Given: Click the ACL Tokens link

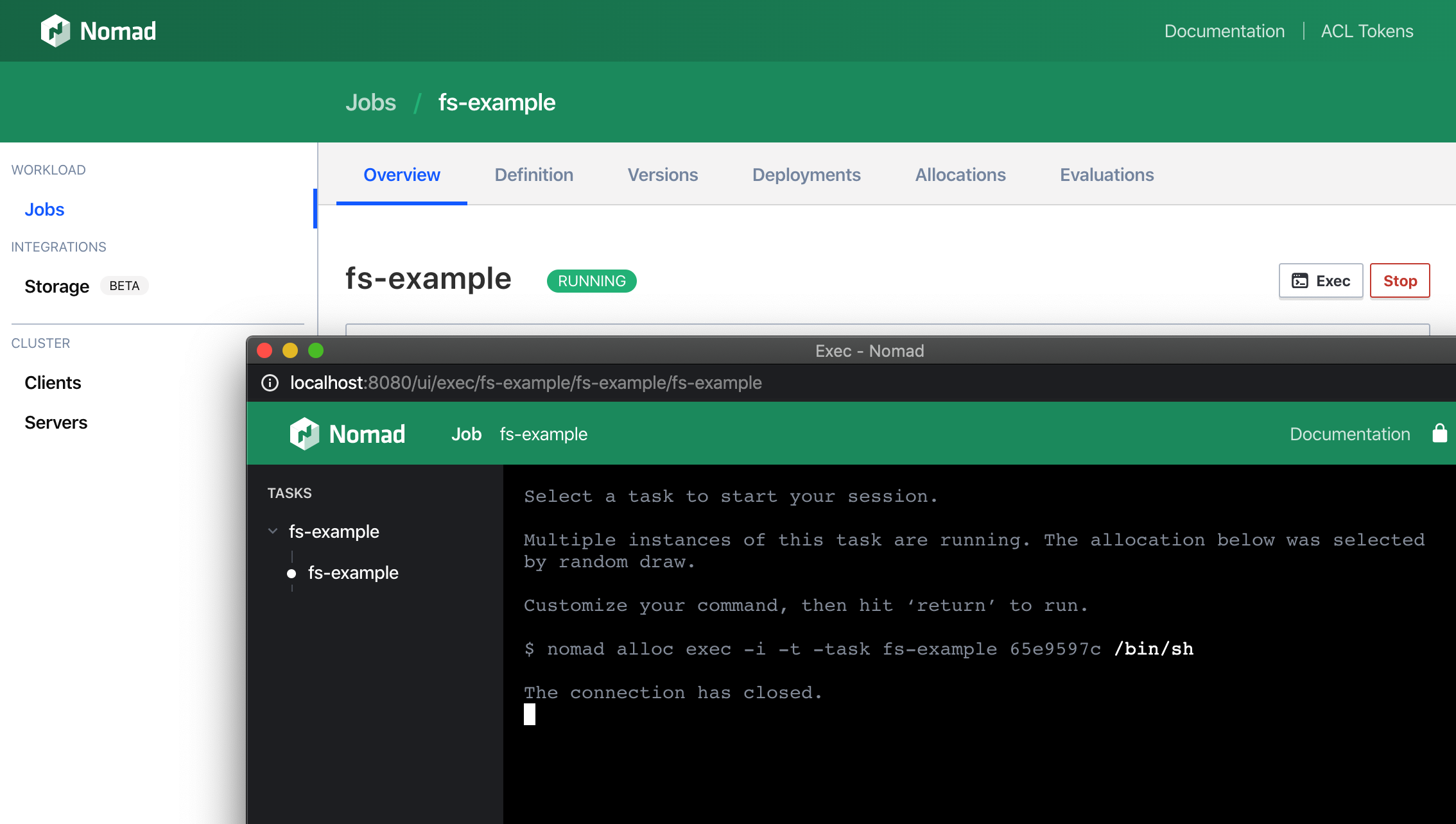Looking at the screenshot, I should tap(1367, 31).
